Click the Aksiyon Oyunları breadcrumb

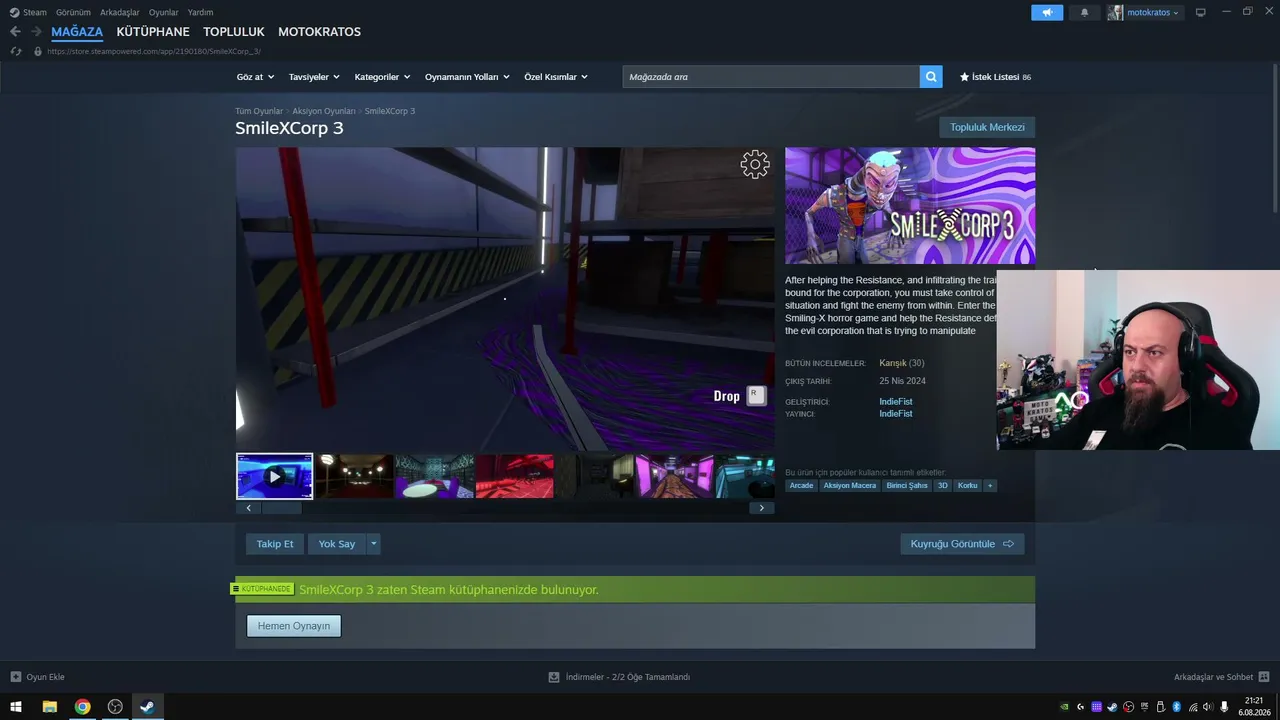(x=324, y=111)
